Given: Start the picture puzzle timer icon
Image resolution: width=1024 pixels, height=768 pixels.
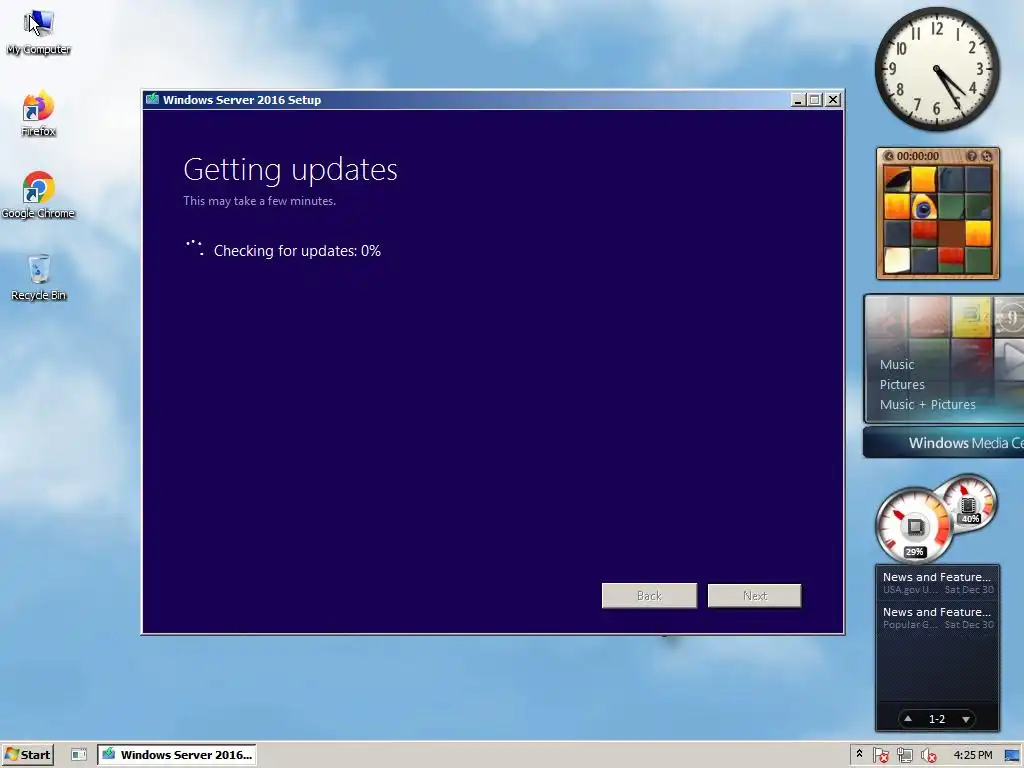Looking at the screenshot, I should [889, 156].
